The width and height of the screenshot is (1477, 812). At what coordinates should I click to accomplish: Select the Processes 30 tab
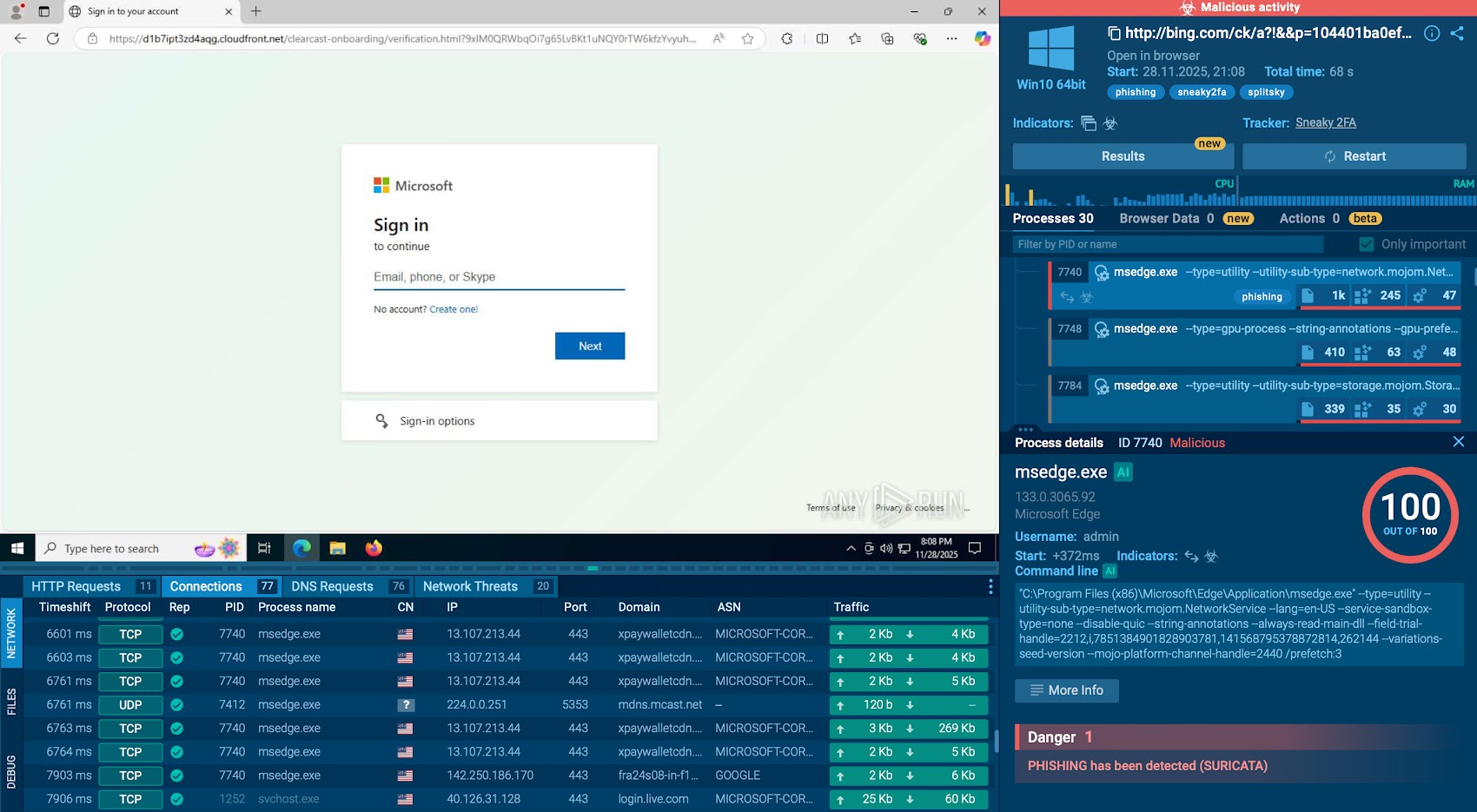[1053, 219]
